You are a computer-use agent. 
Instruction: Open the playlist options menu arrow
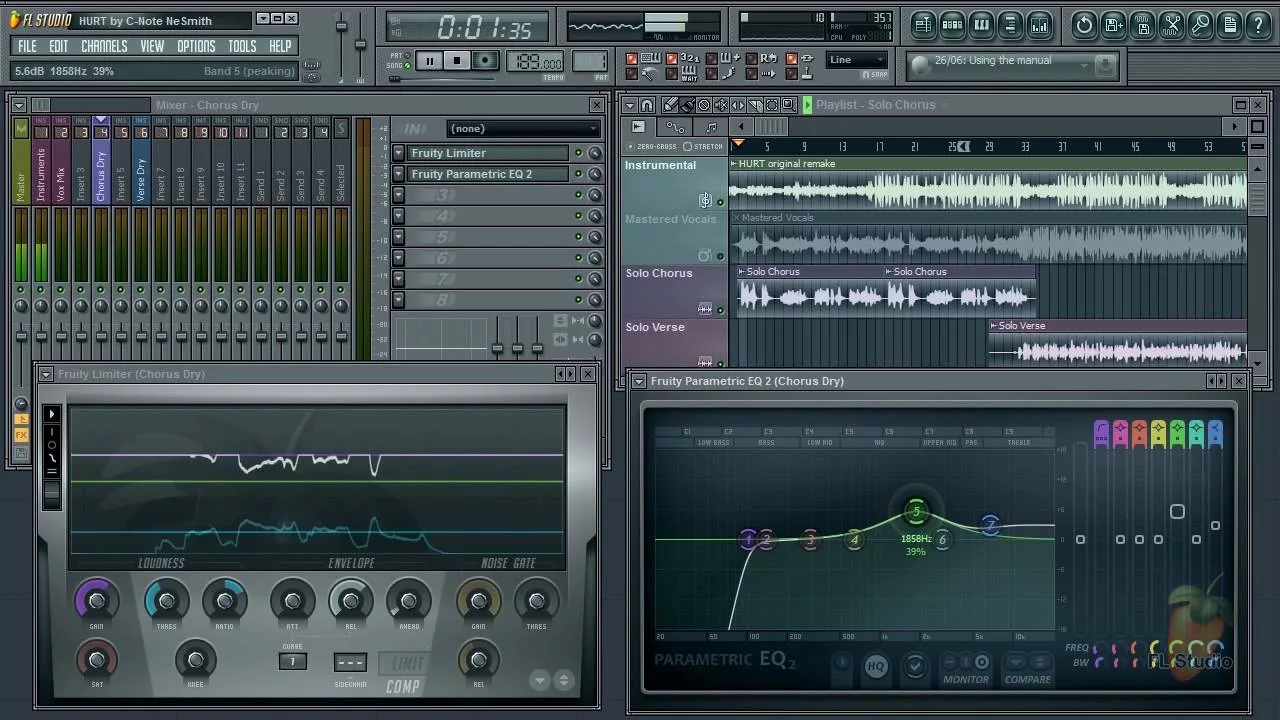[x=632, y=105]
